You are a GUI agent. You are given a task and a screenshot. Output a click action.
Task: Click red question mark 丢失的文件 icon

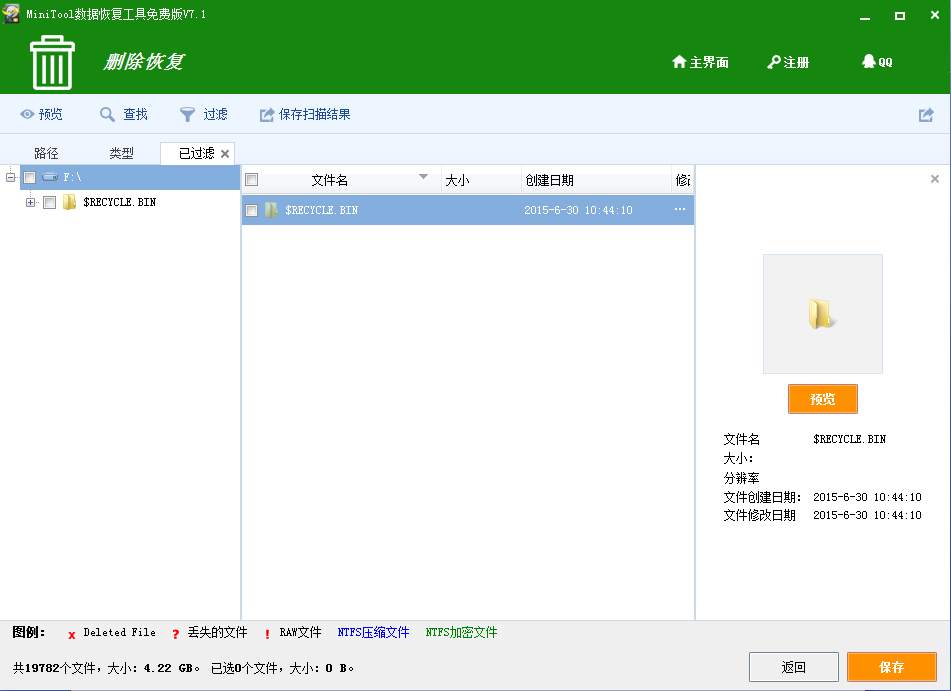click(175, 634)
